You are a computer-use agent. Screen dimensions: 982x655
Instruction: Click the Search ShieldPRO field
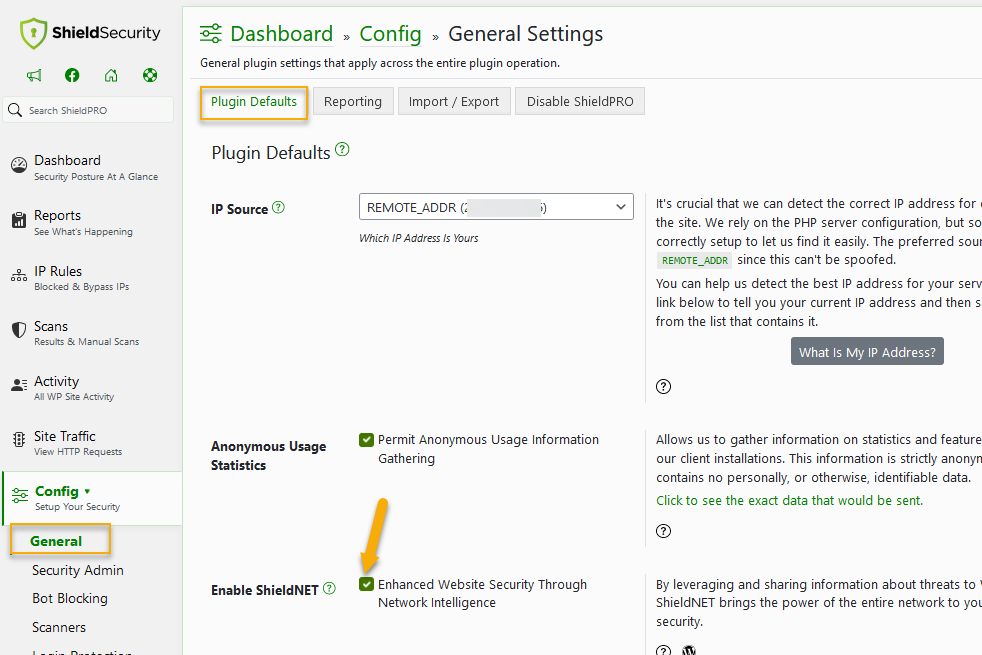point(88,110)
